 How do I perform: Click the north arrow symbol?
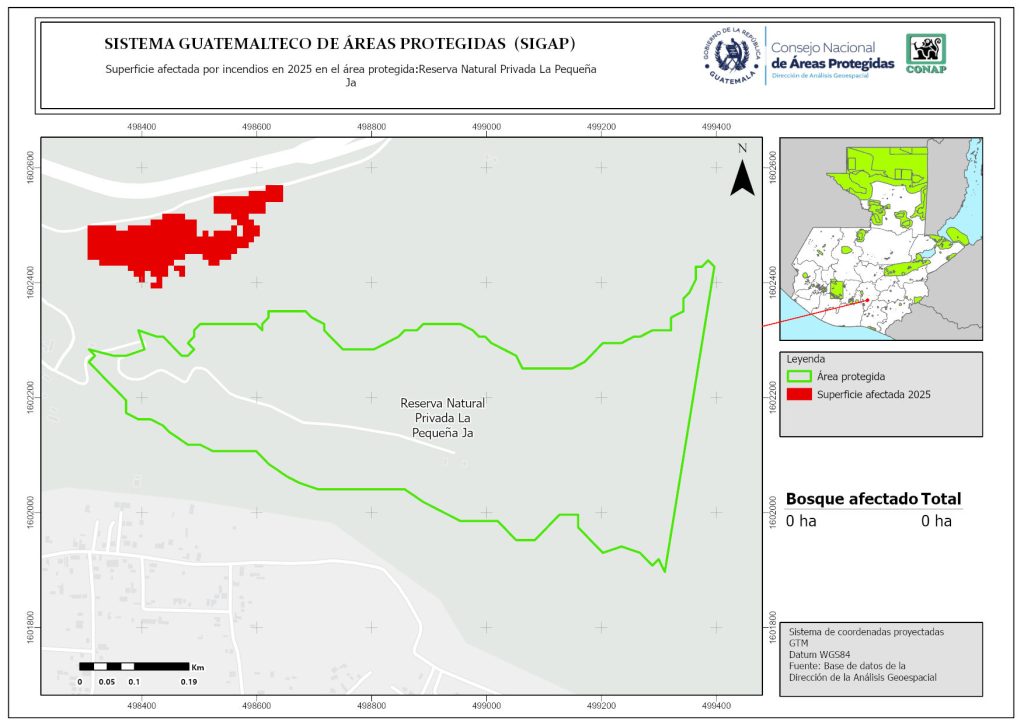tap(741, 178)
